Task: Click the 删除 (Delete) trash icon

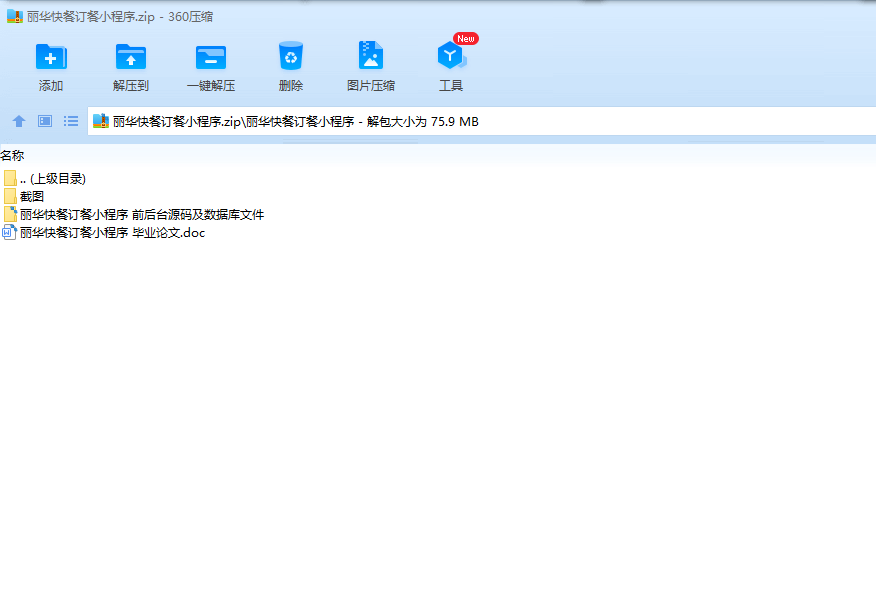Action: click(x=291, y=56)
